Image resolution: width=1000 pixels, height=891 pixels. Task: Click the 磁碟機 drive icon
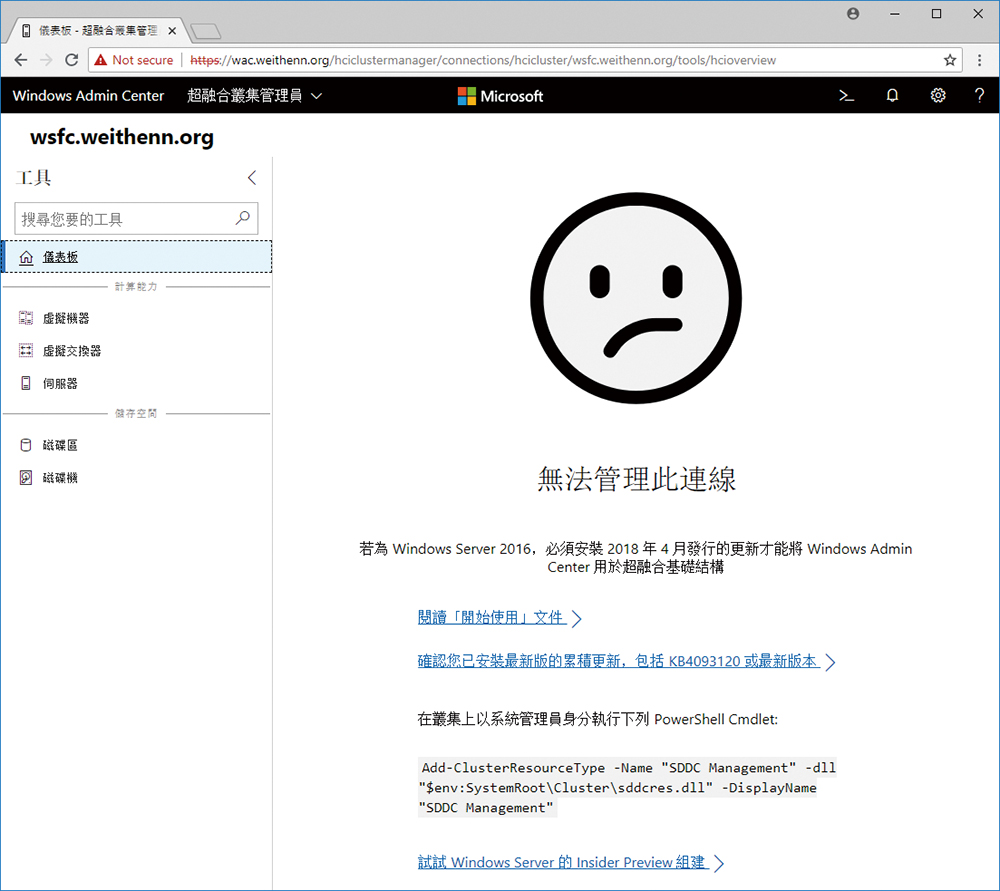pyautogui.click(x=26, y=478)
